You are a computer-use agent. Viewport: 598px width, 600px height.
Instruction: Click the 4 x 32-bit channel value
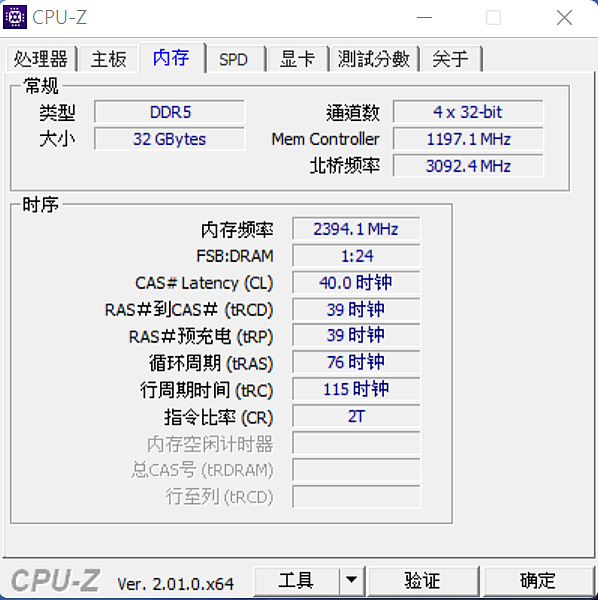coord(468,112)
